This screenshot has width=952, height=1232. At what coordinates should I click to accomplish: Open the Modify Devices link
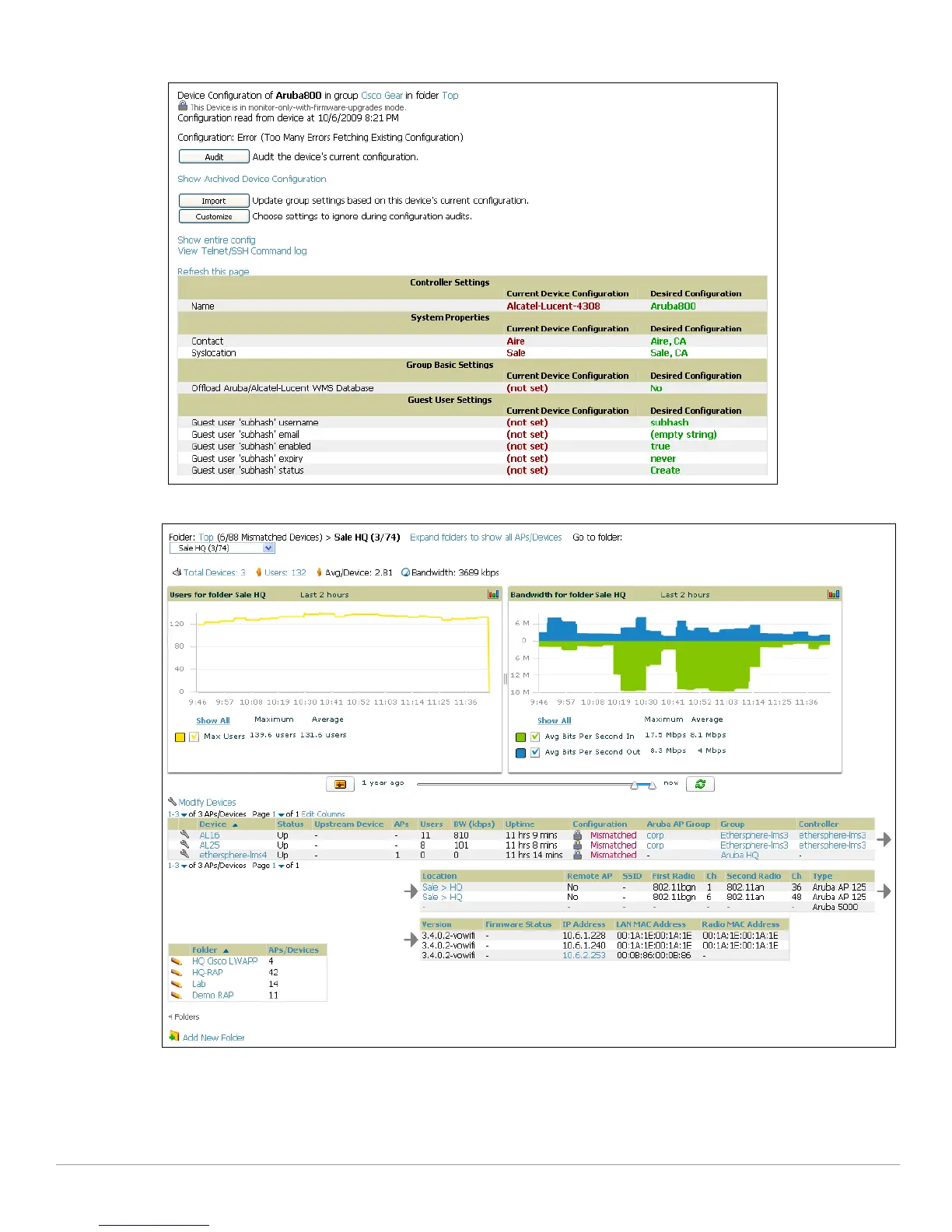pyautogui.click(x=207, y=802)
